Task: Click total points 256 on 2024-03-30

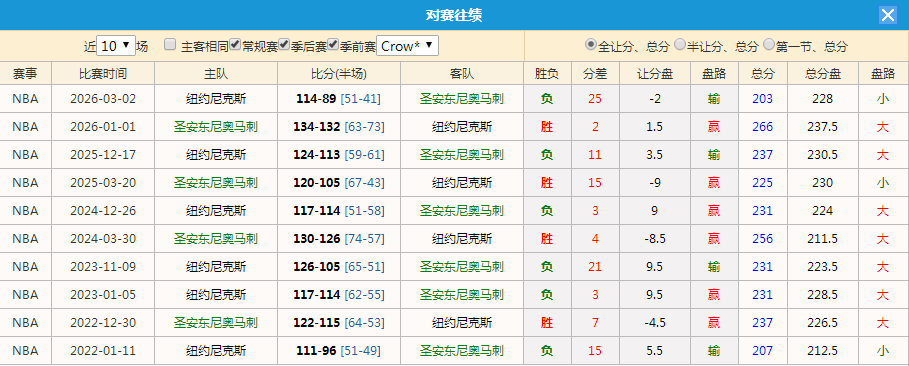Action: click(763, 238)
